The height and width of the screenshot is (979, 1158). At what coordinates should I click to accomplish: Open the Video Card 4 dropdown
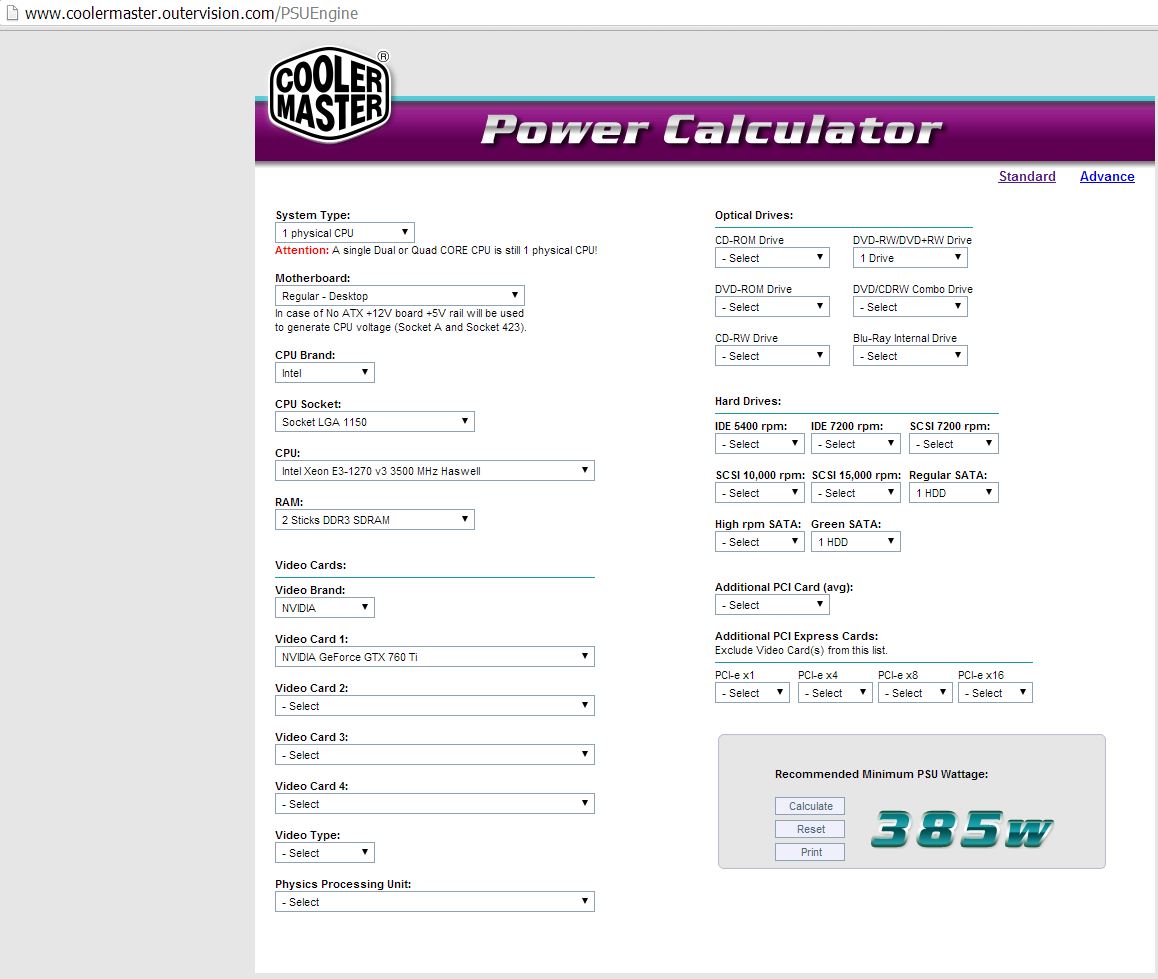(434, 803)
